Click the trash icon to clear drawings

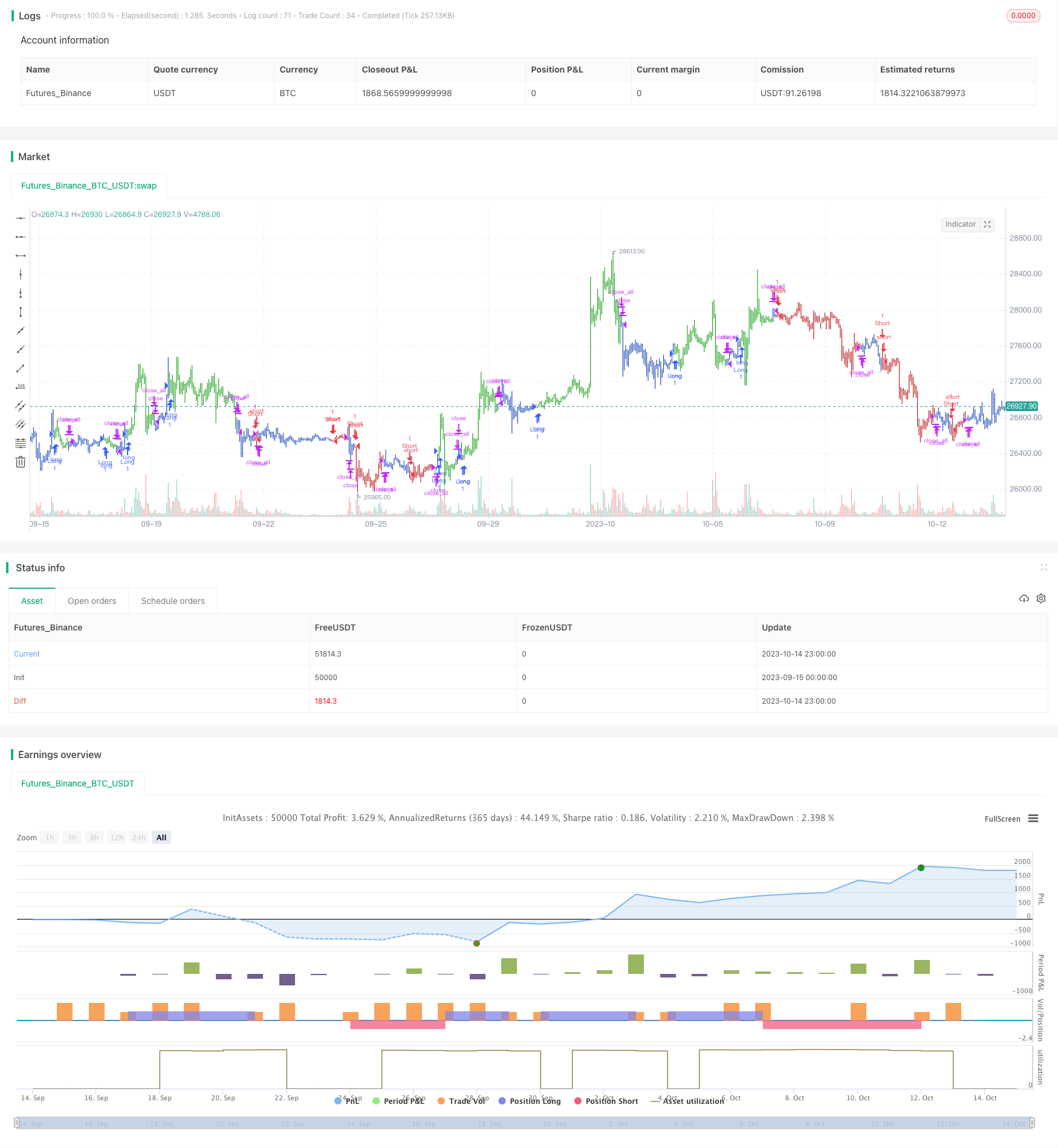click(x=21, y=462)
